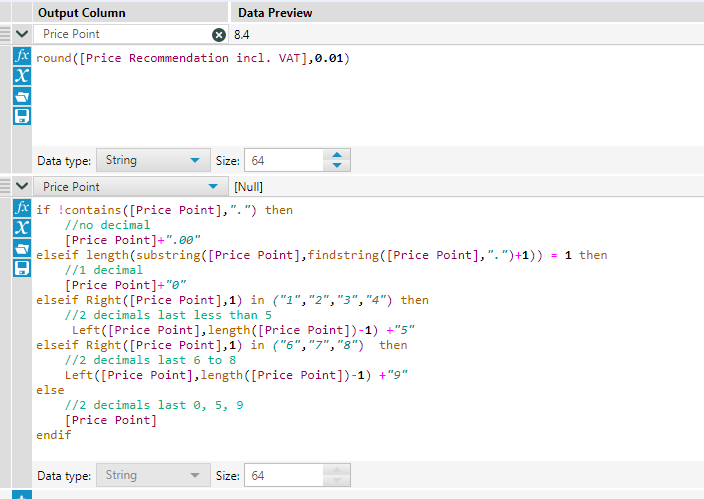
Task: Clear the first Price Point output column
Action: [219, 34]
